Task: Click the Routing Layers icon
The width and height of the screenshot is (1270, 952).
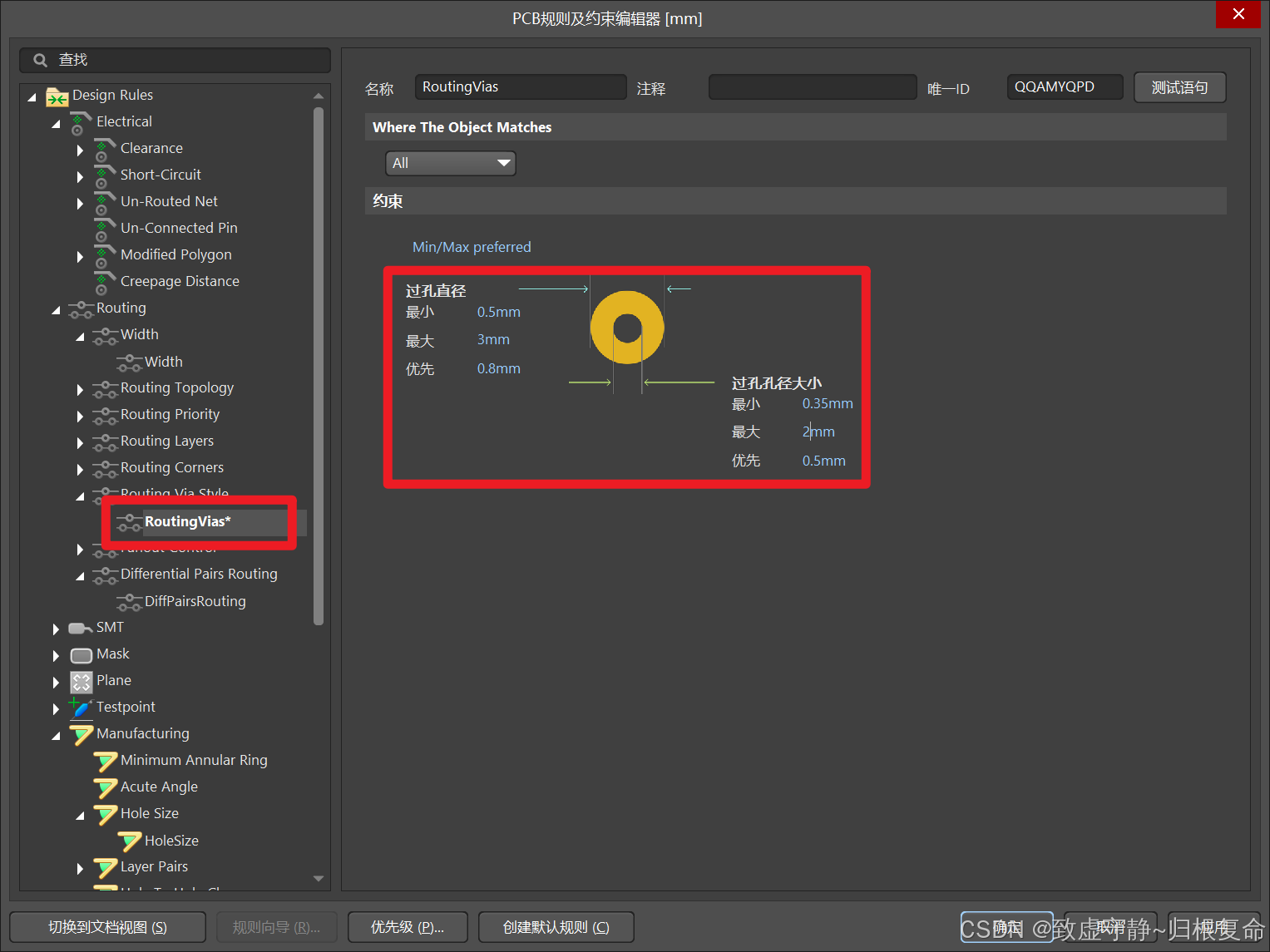Action: point(105,442)
